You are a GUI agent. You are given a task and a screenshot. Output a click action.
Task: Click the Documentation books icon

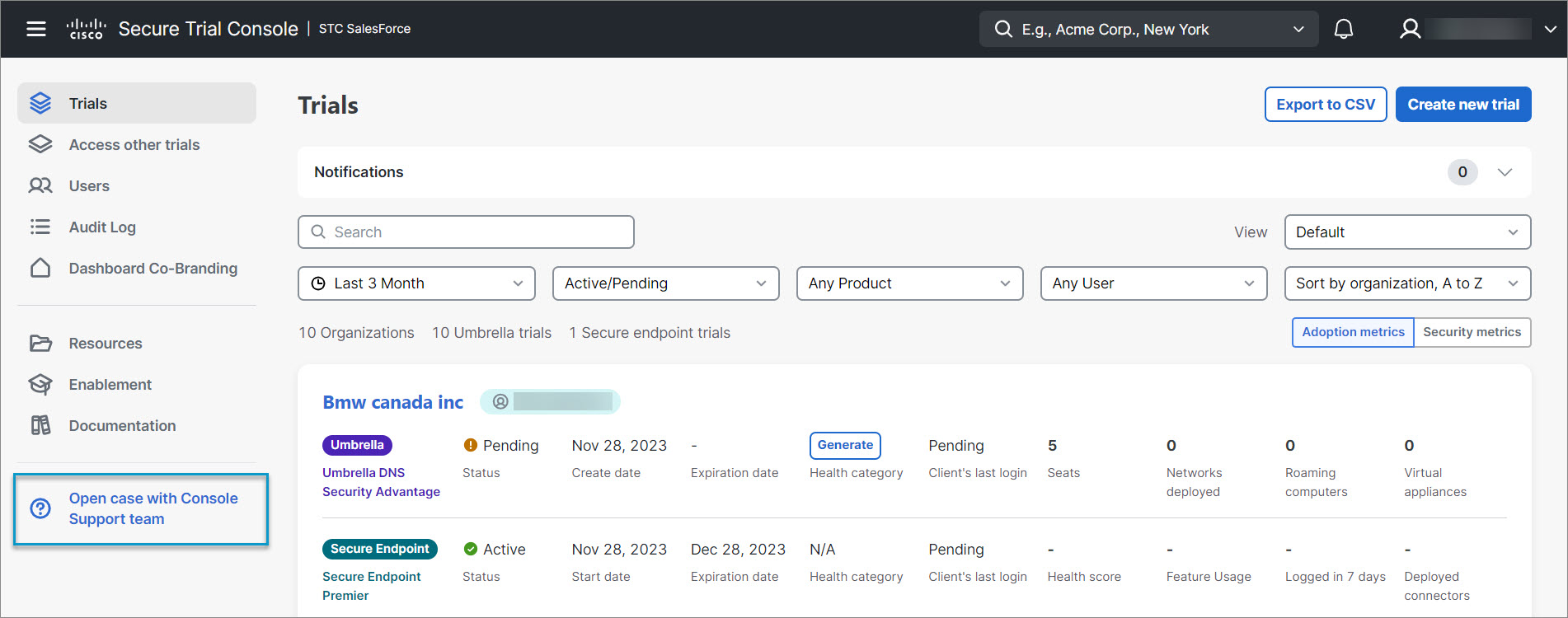coord(40,425)
